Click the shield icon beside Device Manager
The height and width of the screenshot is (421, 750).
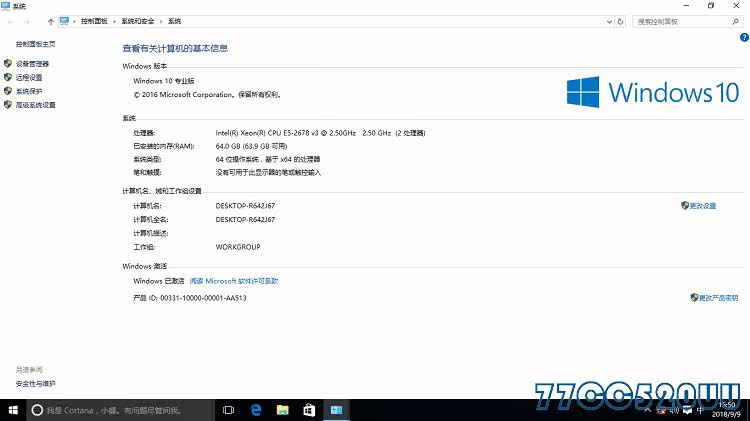[8, 64]
